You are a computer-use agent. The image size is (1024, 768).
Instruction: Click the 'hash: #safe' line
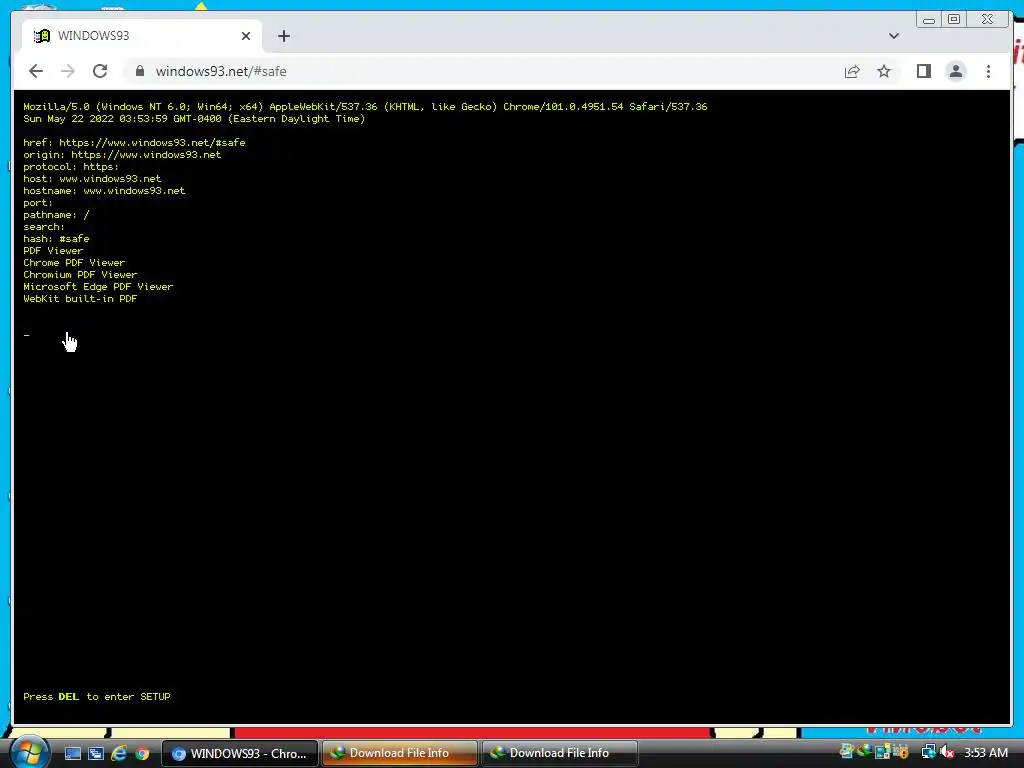56,239
